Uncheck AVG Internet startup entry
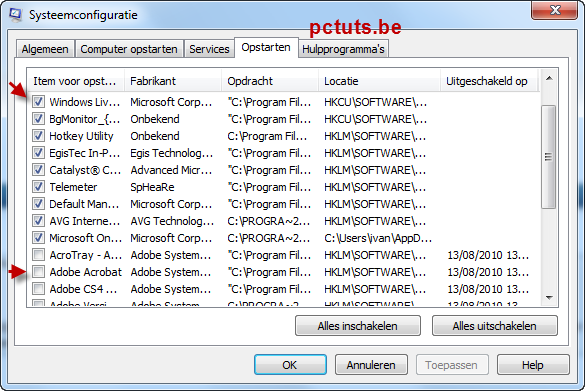This screenshot has width=585, height=391. (x=38, y=220)
